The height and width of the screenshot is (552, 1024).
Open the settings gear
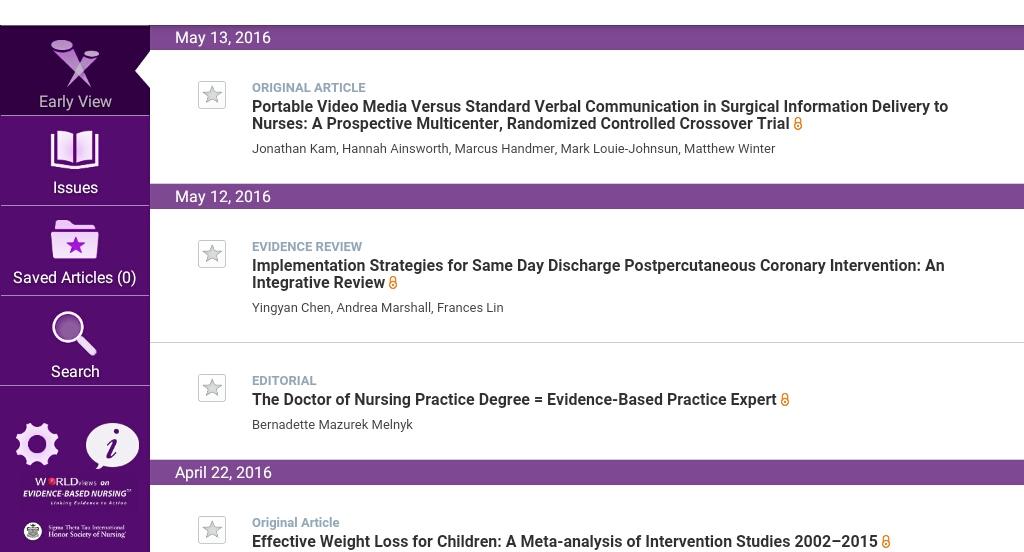pos(37,444)
